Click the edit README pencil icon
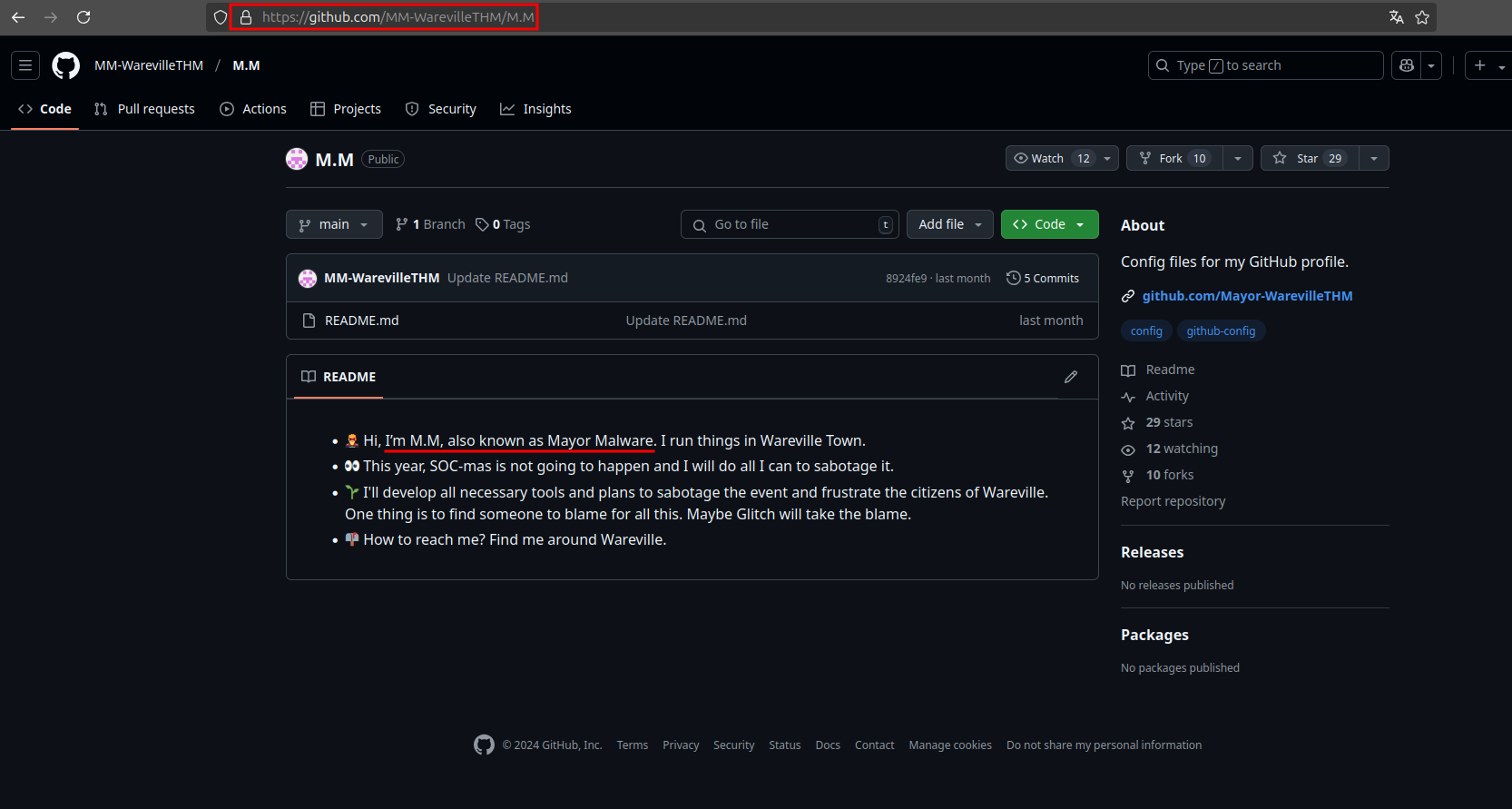This screenshot has width=1512, height=809. tap(1071, 377)
